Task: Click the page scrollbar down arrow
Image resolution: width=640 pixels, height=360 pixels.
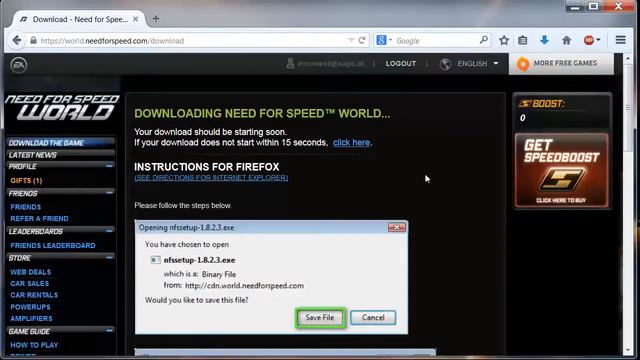Action: [628, 350]
